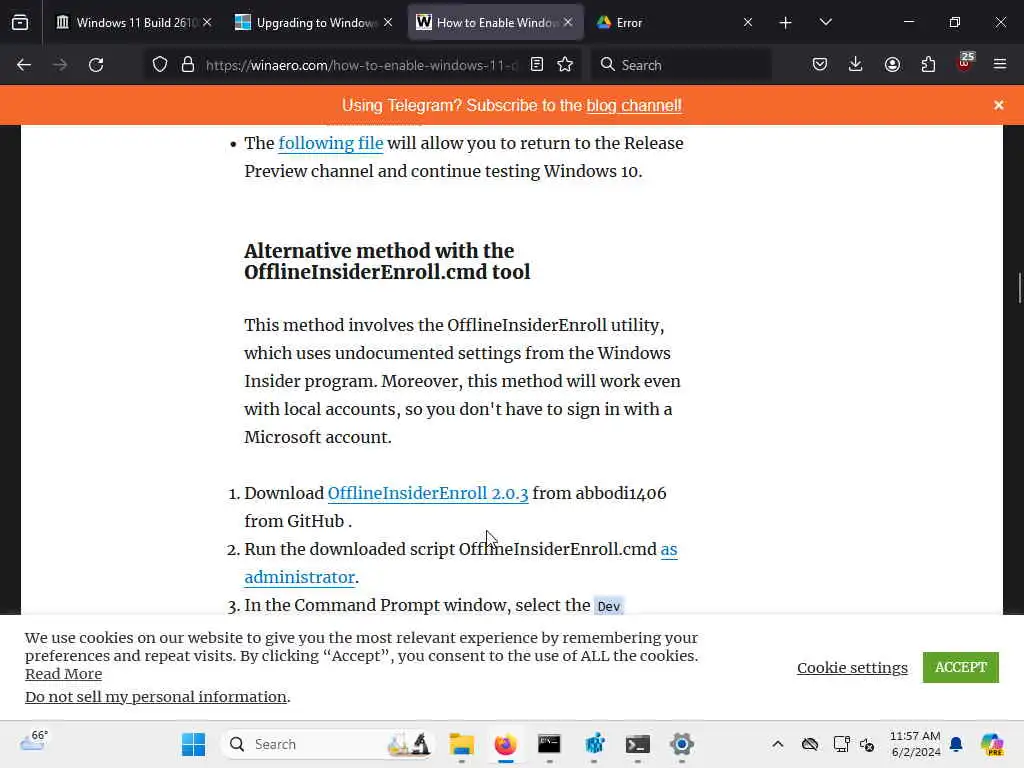Viewport: 1024px width, 768px height.
Task: Toggle reader view
Action: coord(537,65)
